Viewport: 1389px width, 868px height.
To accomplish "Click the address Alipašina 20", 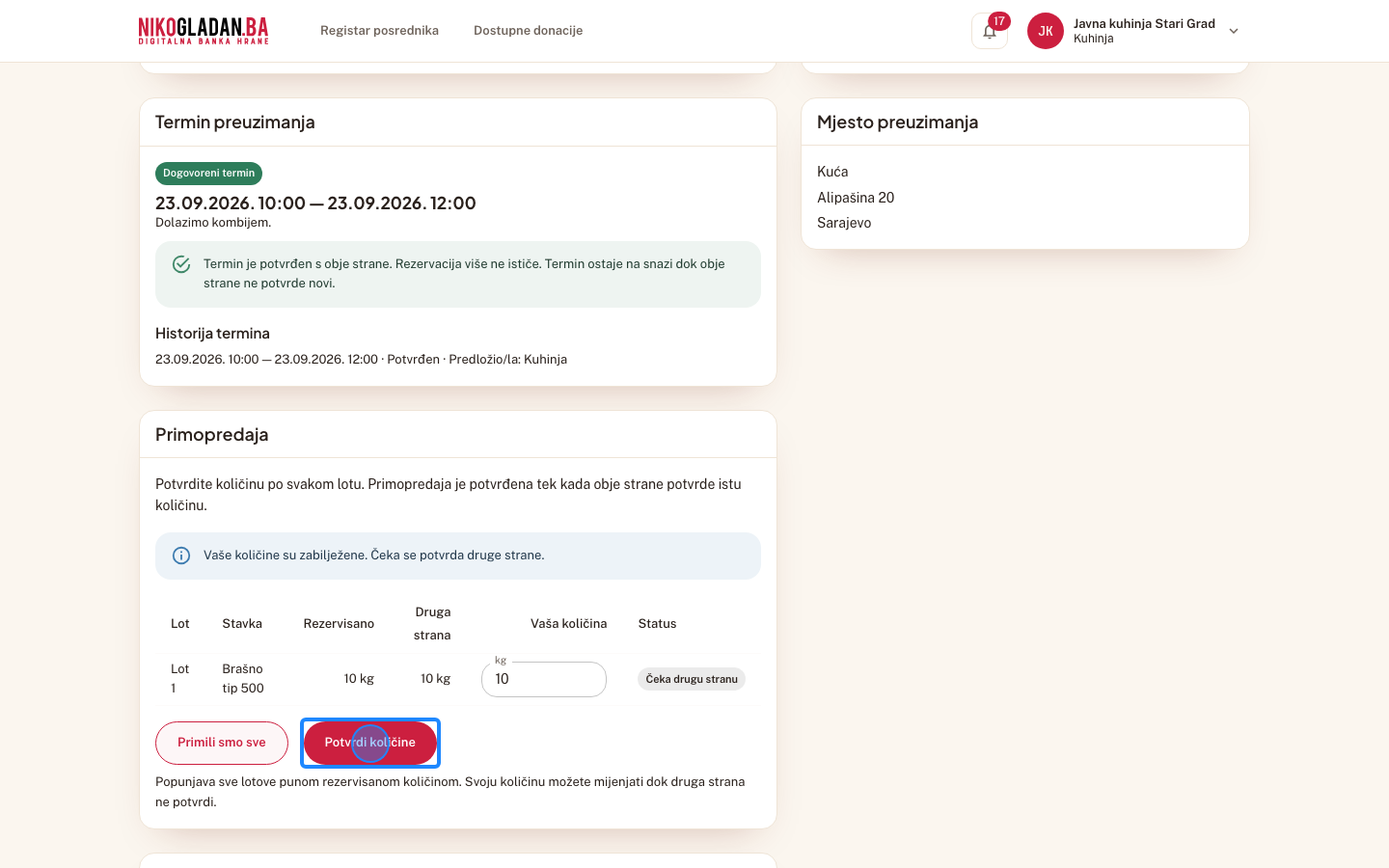I will tap(856, 198).
